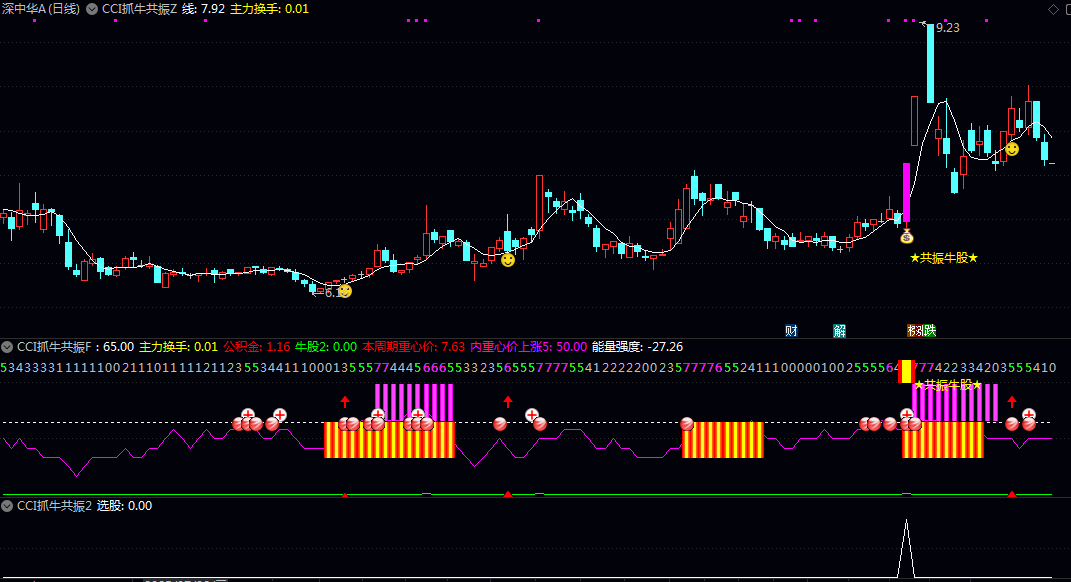Click the 解 info marker
The image size is (1071, 582).
pyautogui.click(x=839, y=331)
